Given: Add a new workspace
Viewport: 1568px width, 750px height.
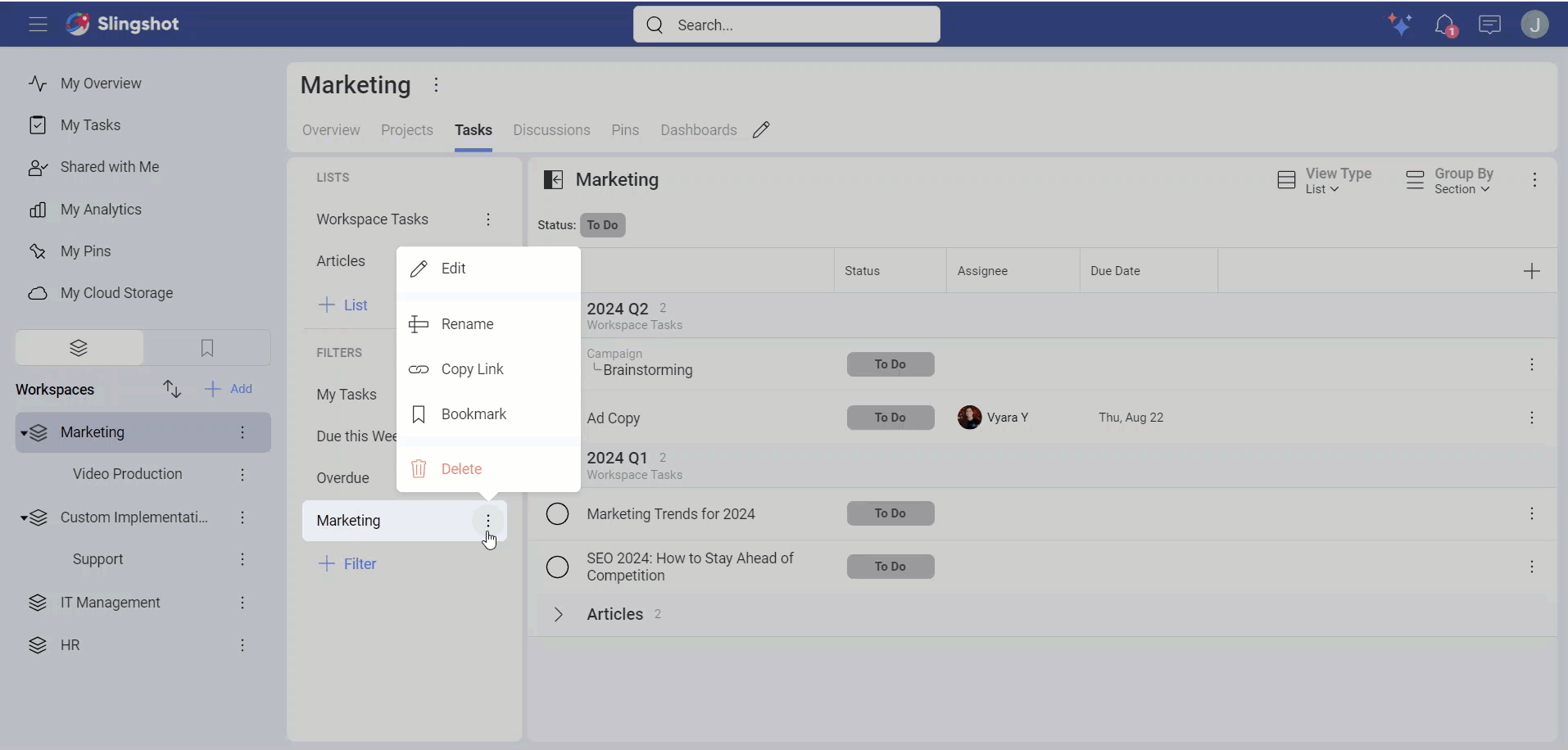Looking at the screenshot, I should coord(229,389).
